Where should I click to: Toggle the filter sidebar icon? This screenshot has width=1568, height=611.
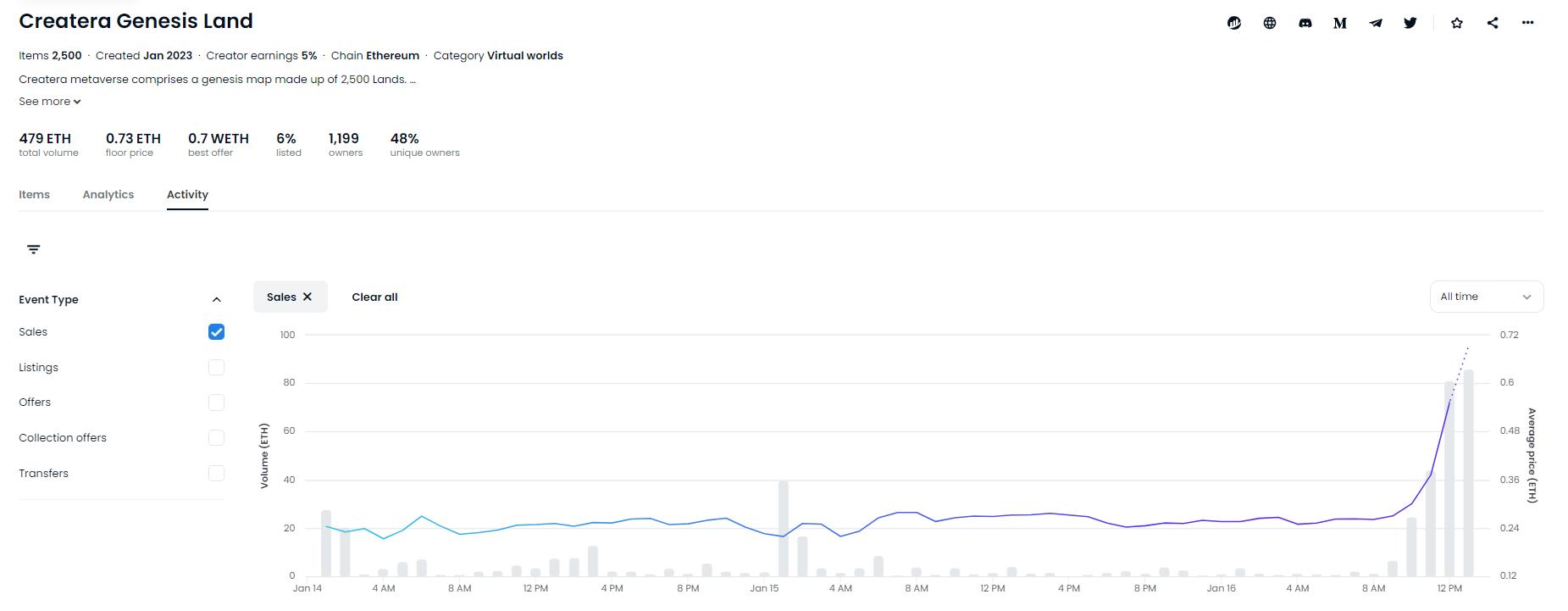coord(34,249)
